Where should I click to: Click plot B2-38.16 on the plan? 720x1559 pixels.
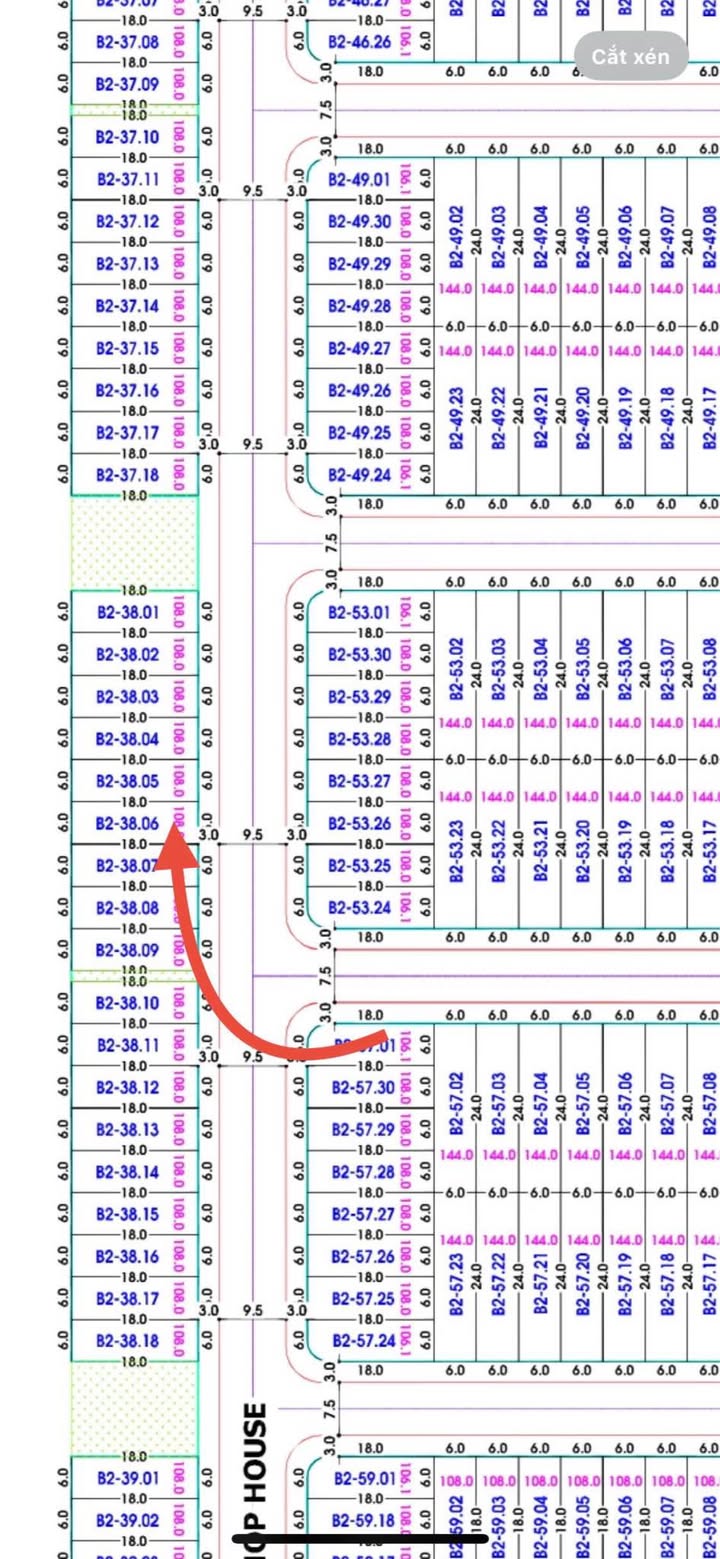click(127, 1257)
